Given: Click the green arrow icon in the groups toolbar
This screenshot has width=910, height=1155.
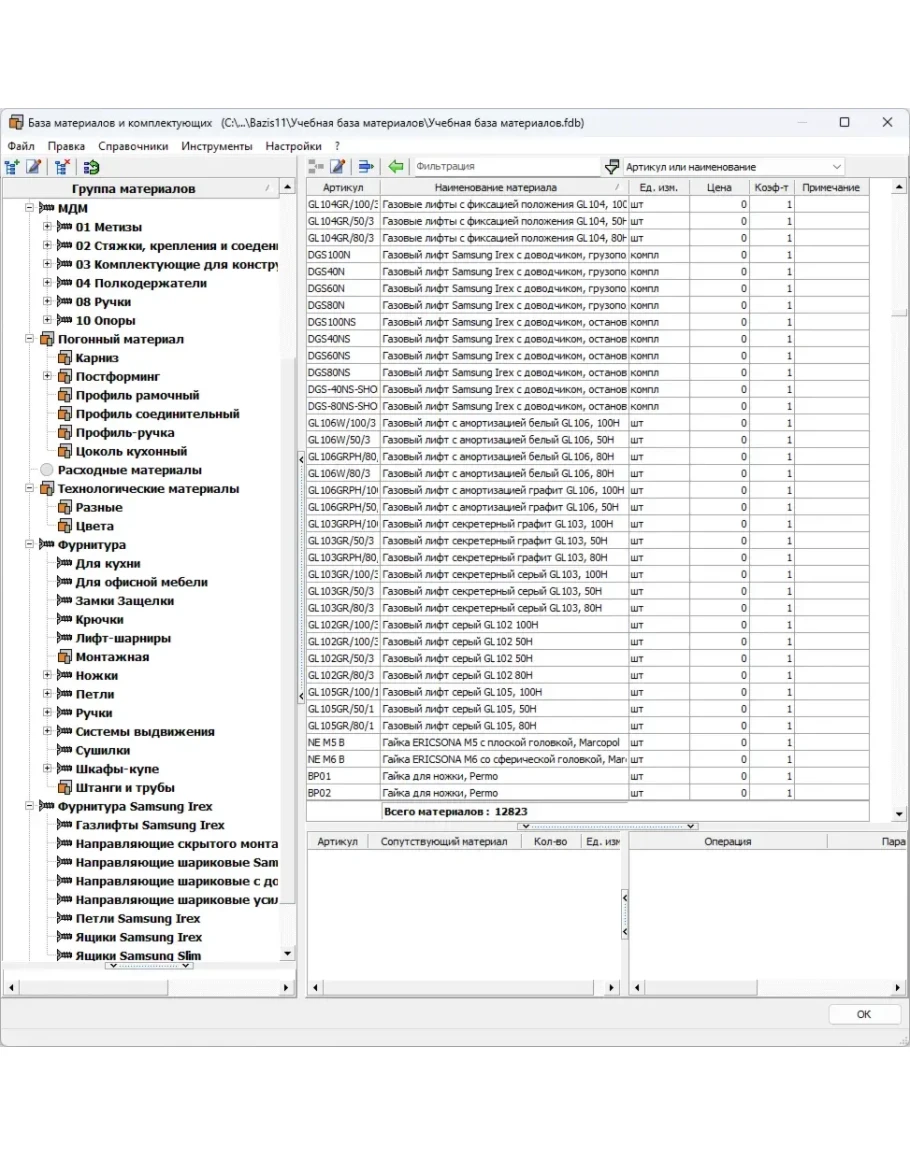Looking at the screenshot, I should coord(92,167).
